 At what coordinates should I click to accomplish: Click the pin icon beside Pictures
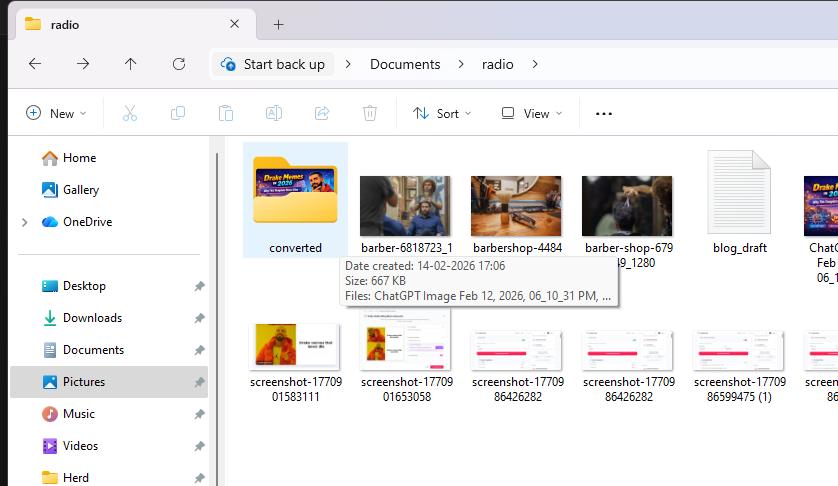tap(199, 382)
